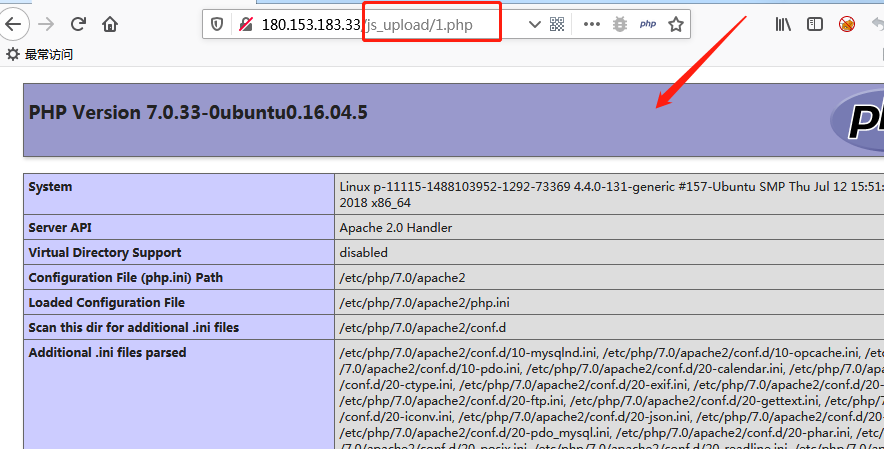Open page actions three-dot menu
The width and height of the screenshot is (884, 449).
[591, 24]
